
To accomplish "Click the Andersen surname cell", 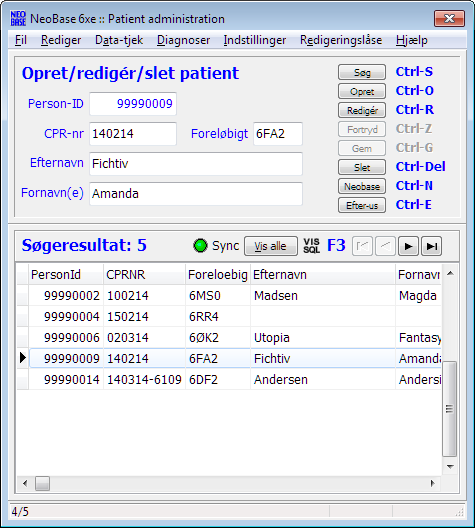I will point(323,379).
